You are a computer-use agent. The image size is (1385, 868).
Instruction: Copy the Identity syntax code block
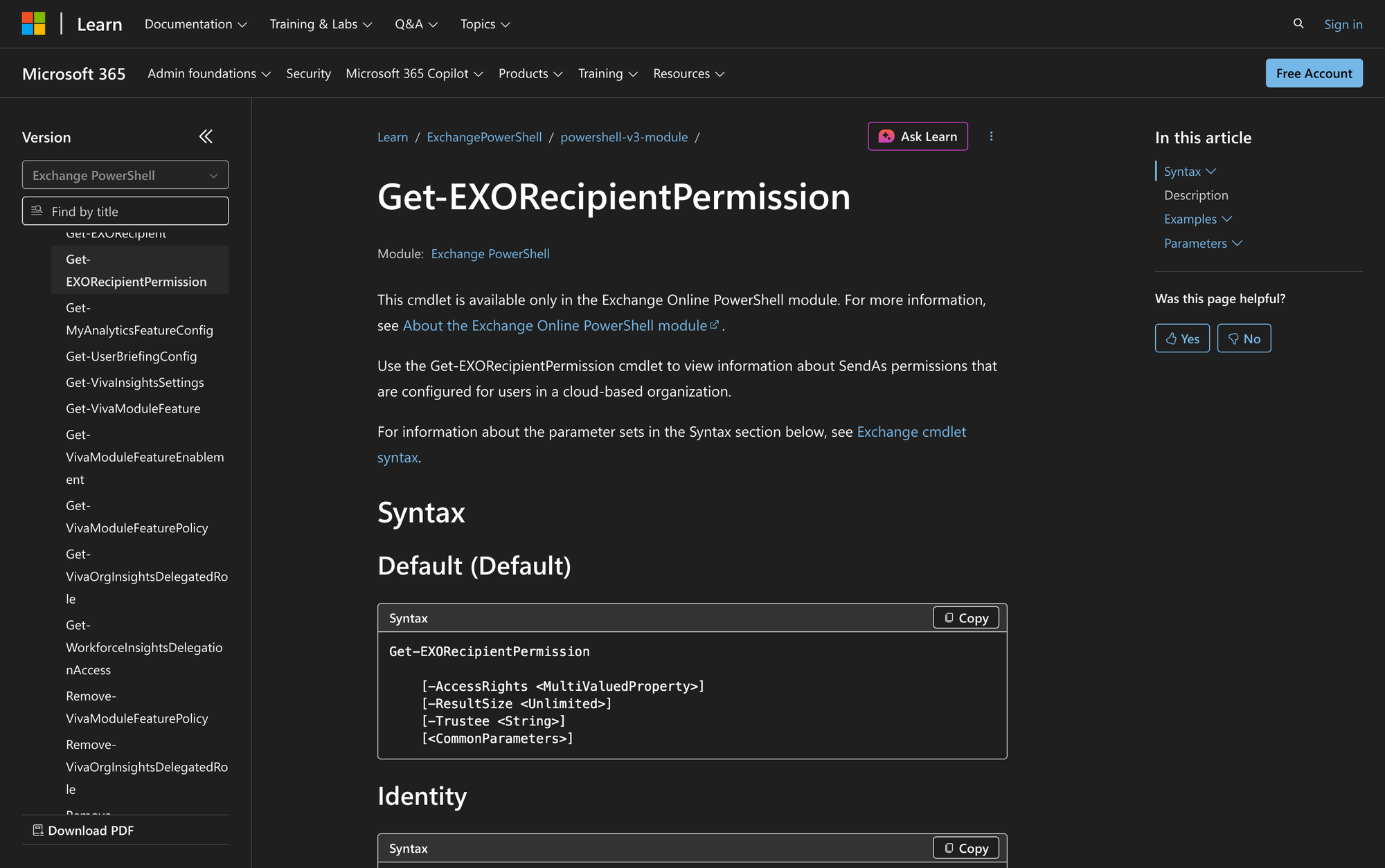pyautogui.click(x=965, y=847)
